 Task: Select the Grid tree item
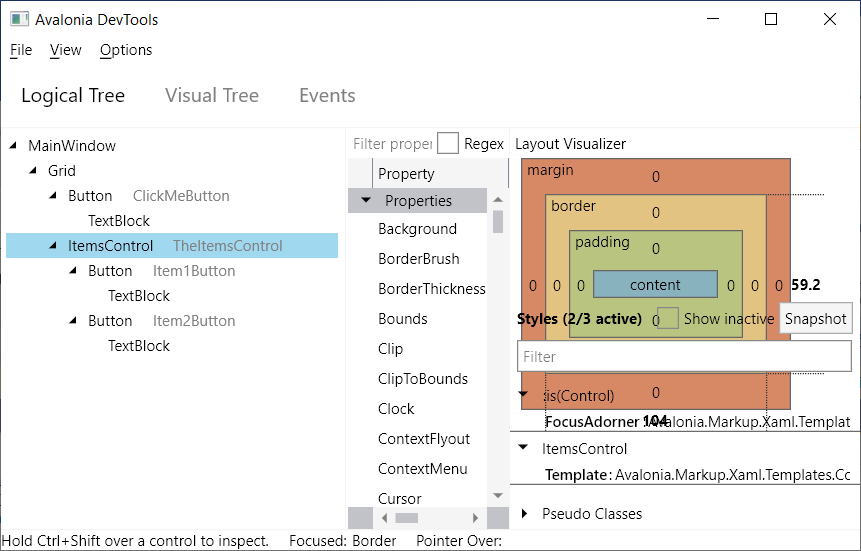62,171
